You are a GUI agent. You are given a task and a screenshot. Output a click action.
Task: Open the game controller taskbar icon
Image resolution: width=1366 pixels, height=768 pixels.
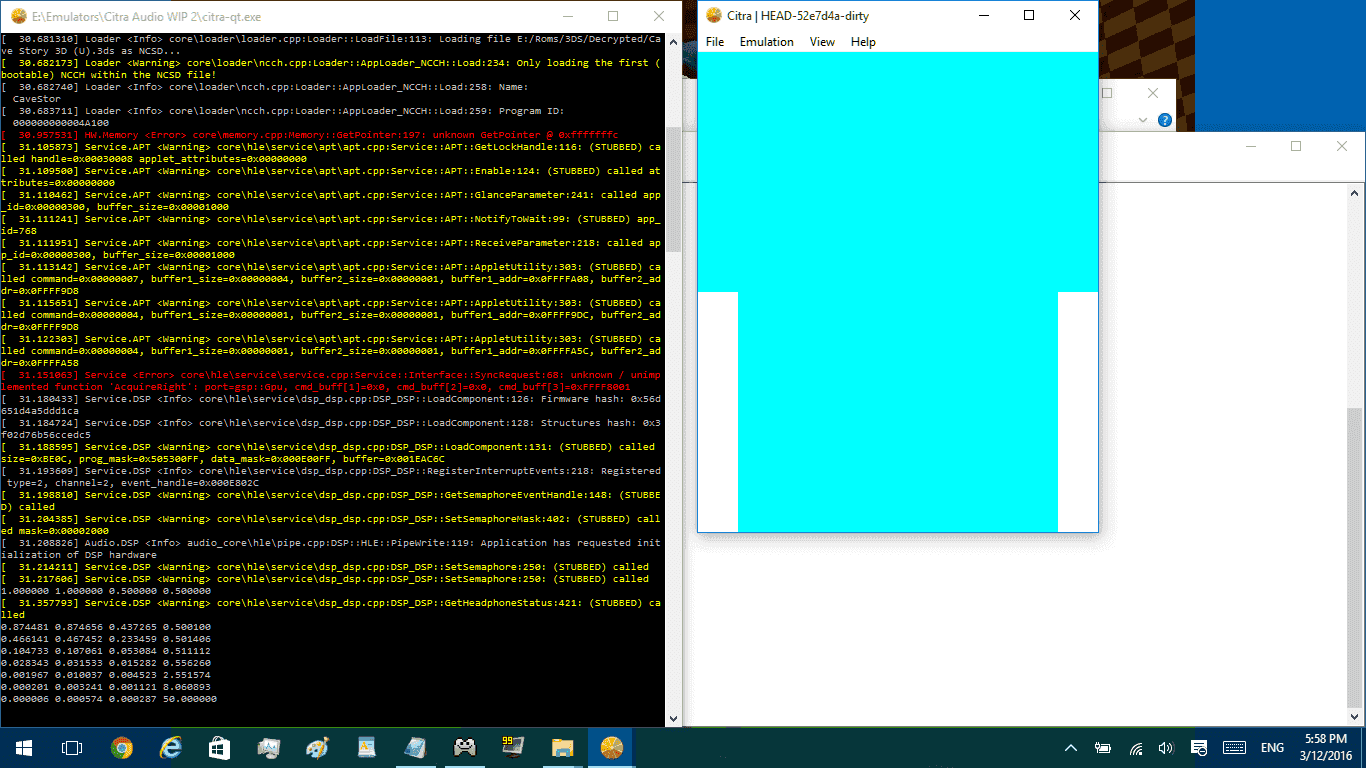(x=465, y=748)
